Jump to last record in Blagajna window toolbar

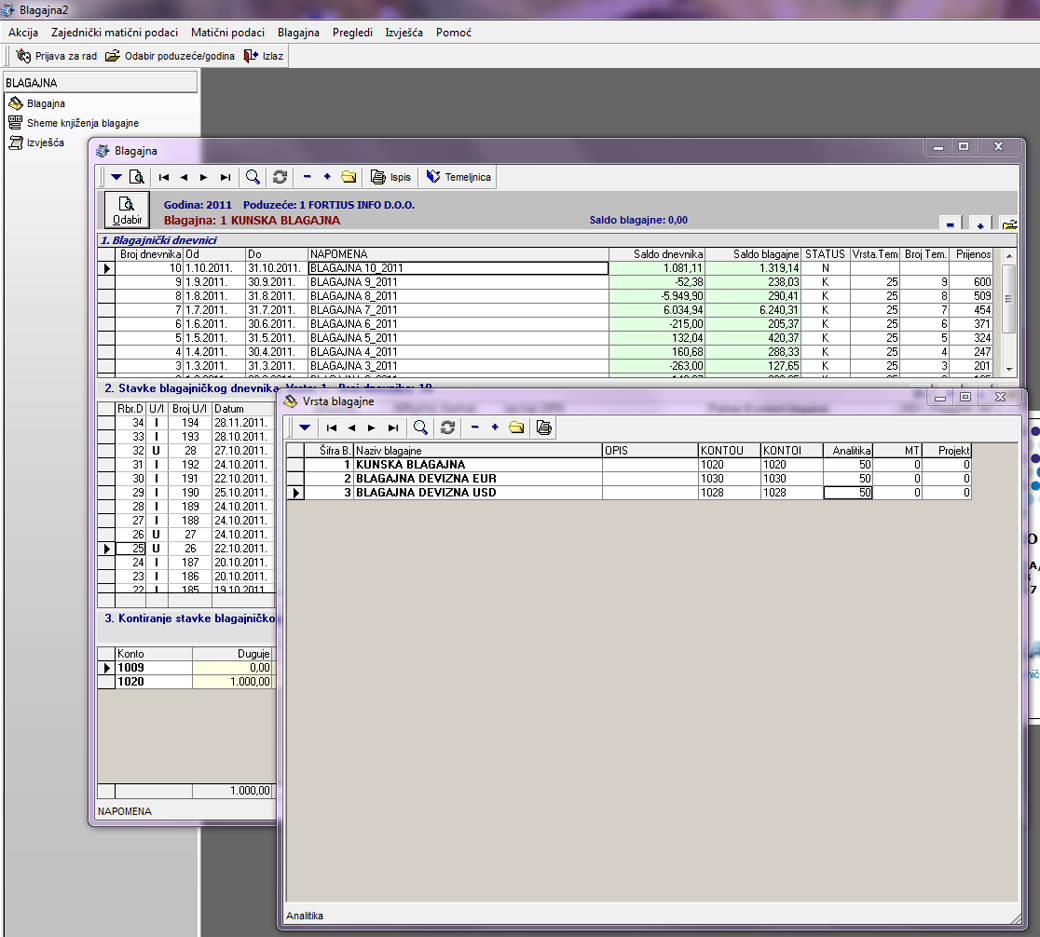(226, 177)
